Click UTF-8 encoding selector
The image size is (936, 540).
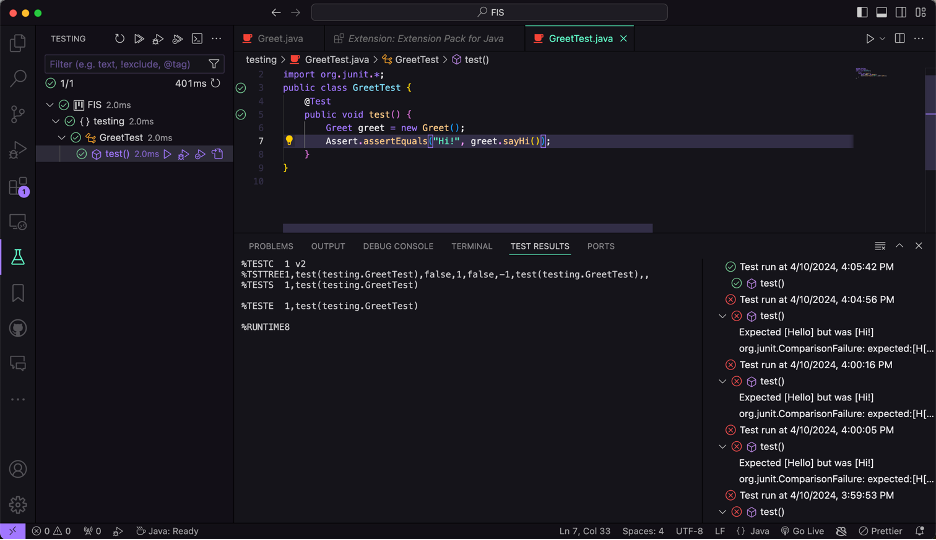click(689, 531)
